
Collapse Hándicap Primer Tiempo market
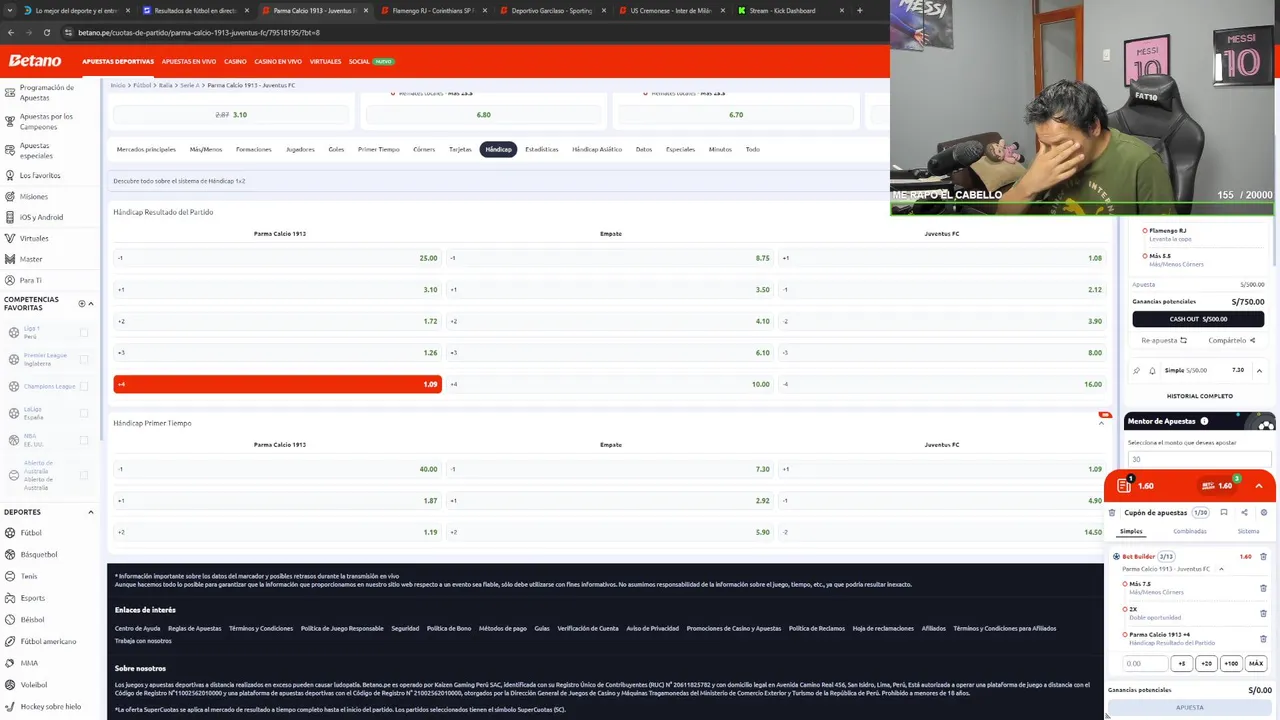[x=1101, y=423]
